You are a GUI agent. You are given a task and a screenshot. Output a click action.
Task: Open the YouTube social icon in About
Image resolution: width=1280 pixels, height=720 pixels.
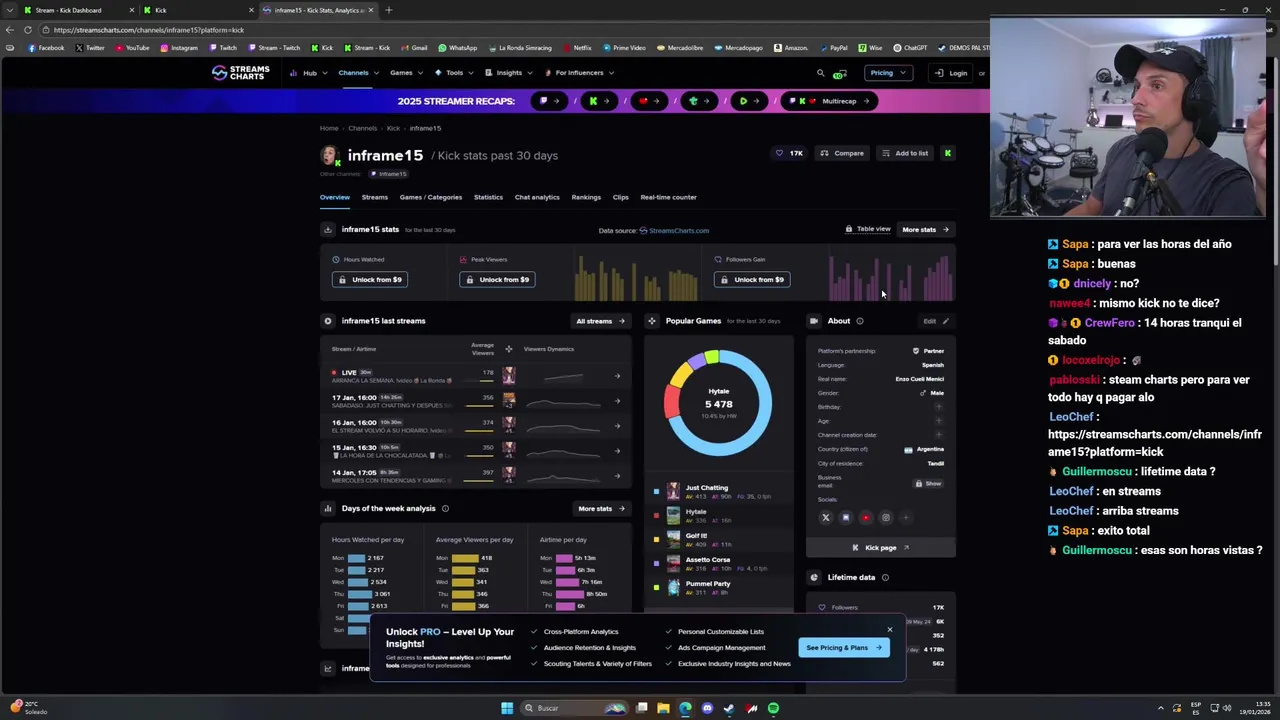pos(865,518)
